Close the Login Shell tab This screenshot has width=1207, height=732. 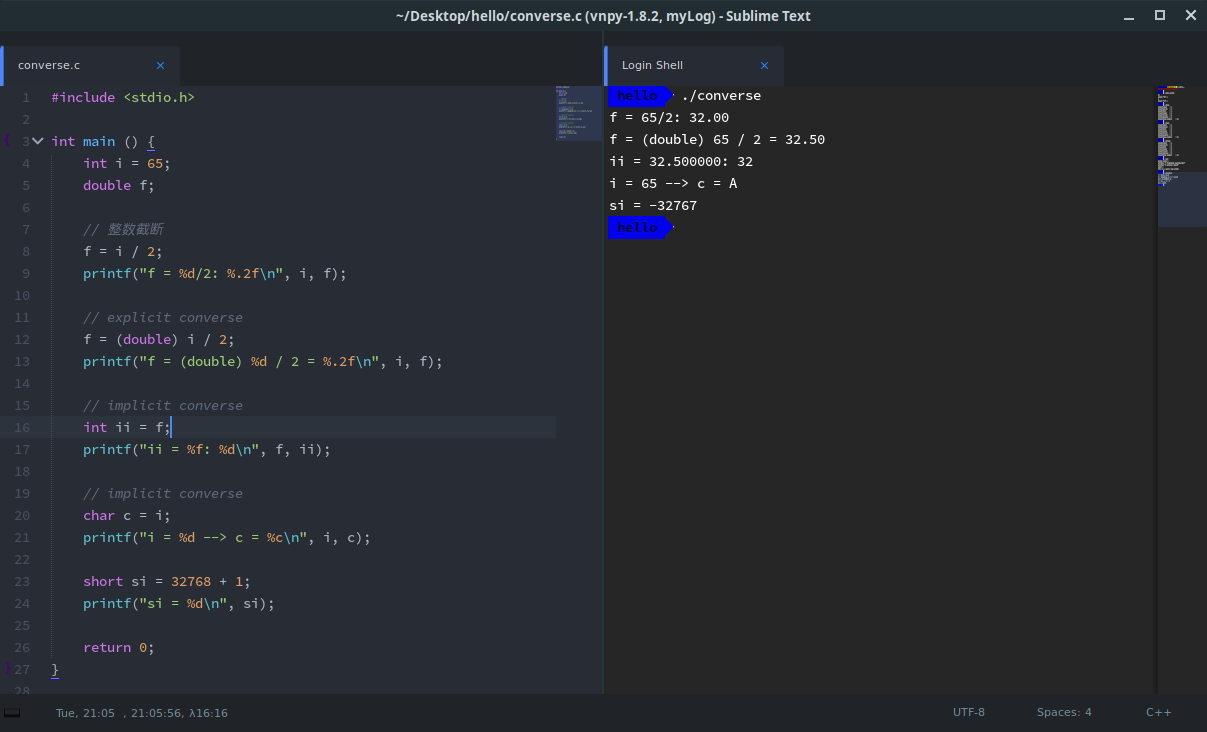[764, 65]
